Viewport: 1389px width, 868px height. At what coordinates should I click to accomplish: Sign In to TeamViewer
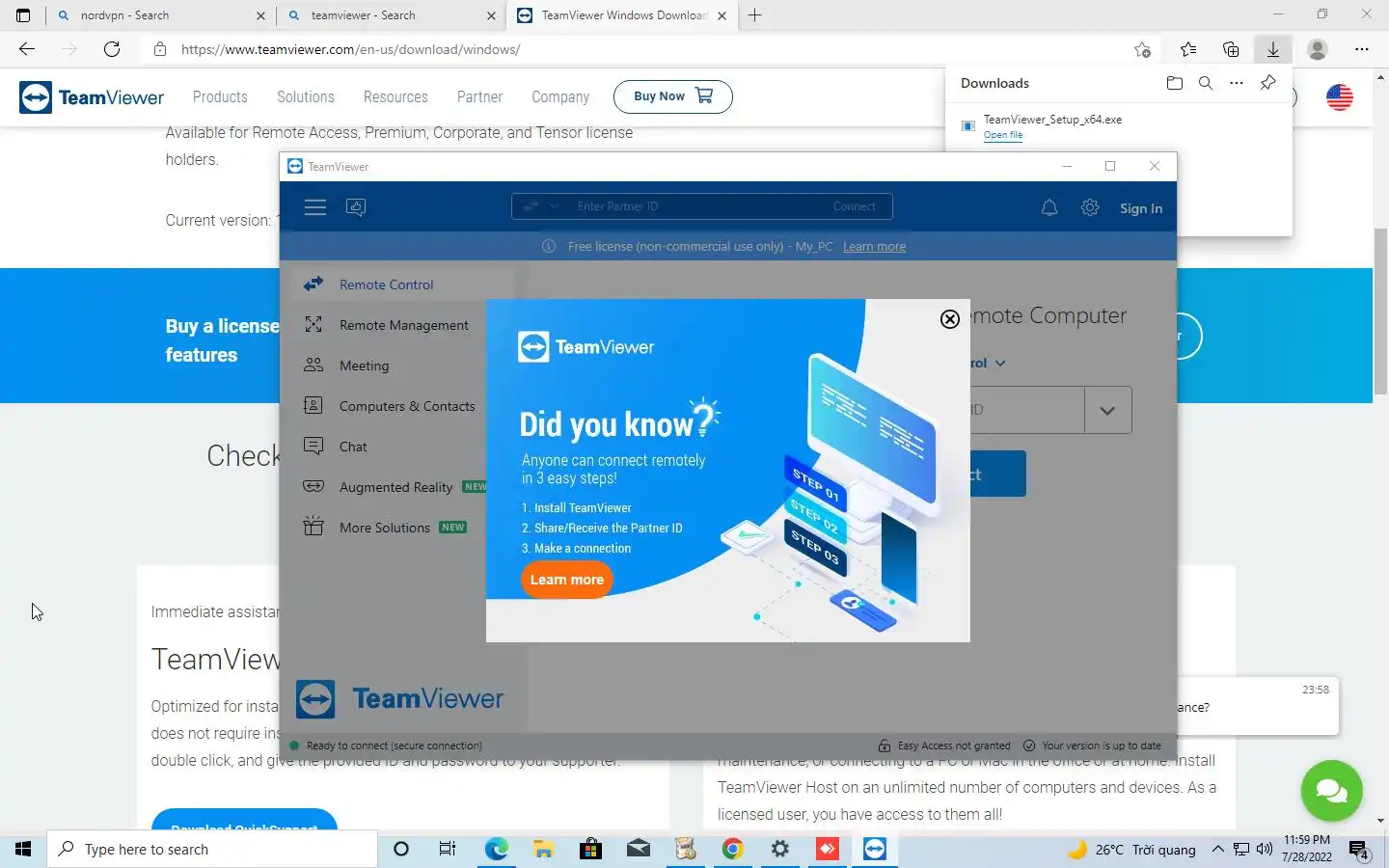click(x=1141, y=208)
